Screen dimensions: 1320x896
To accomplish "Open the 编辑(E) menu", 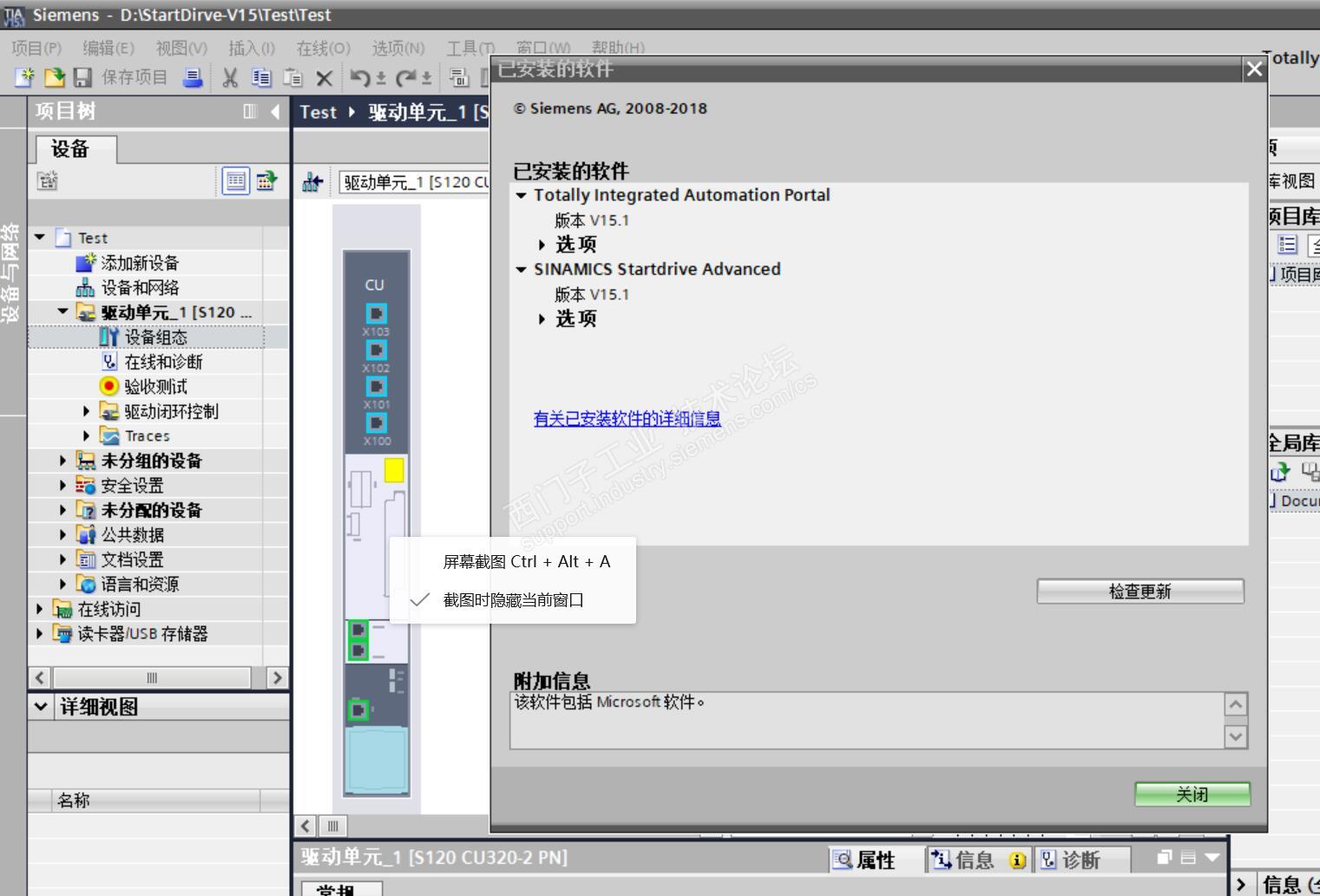I will pyautogui.click(x=108, y=48).
